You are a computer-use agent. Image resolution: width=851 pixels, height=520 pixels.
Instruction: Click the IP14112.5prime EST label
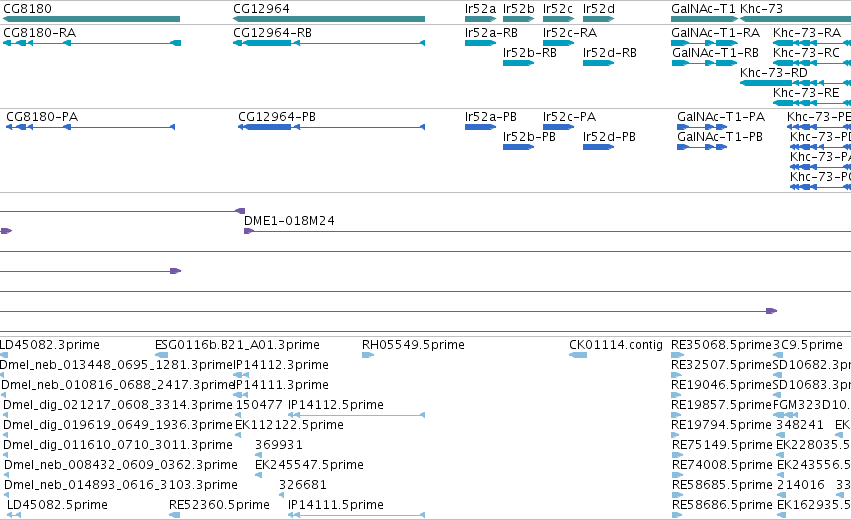[336, 405]
